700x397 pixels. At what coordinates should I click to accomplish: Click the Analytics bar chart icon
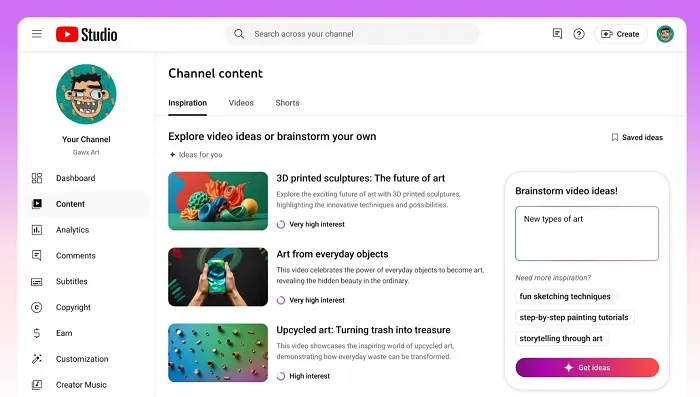[37, 230]
